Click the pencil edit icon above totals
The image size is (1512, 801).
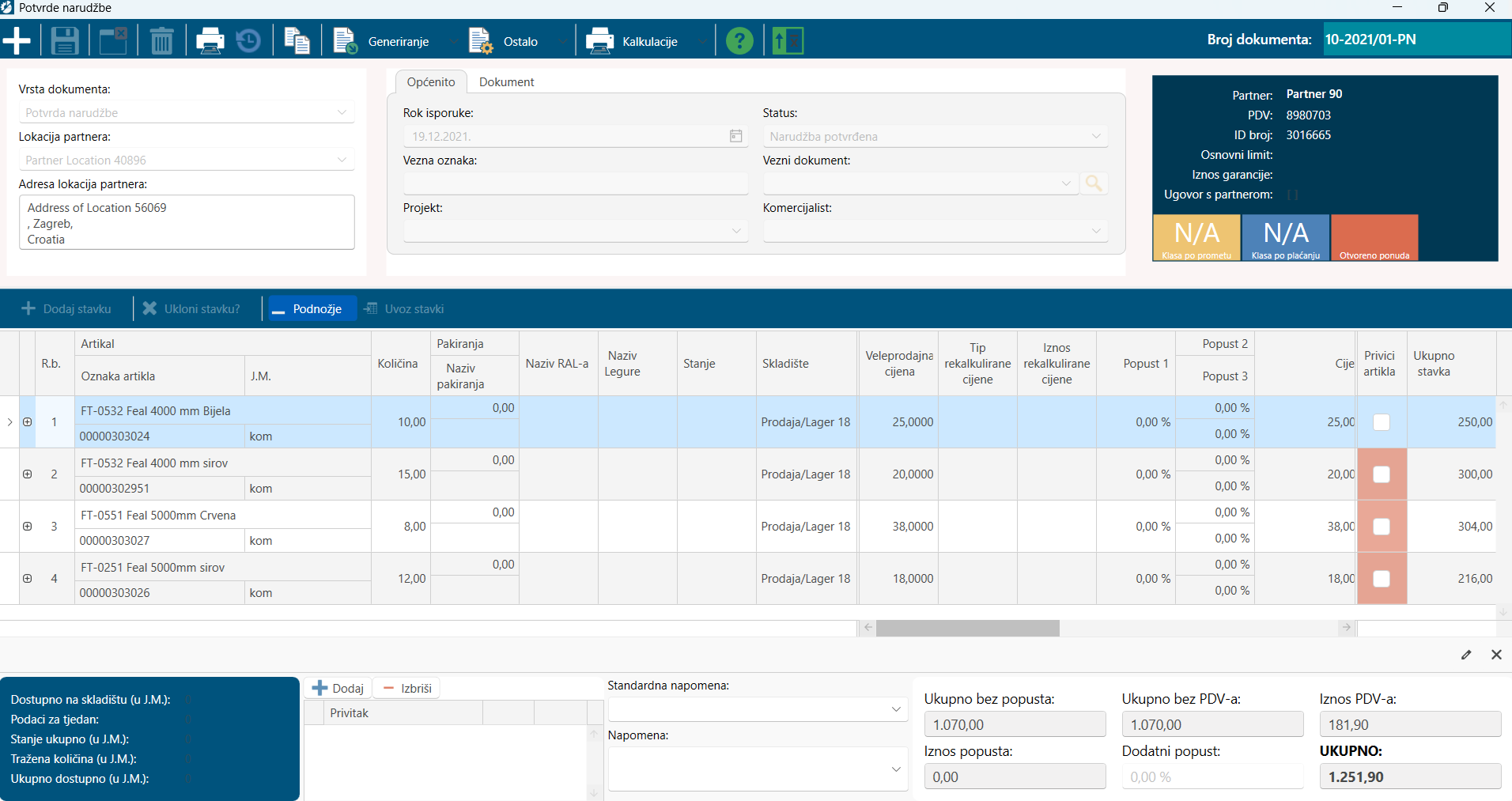[1466, 655]
